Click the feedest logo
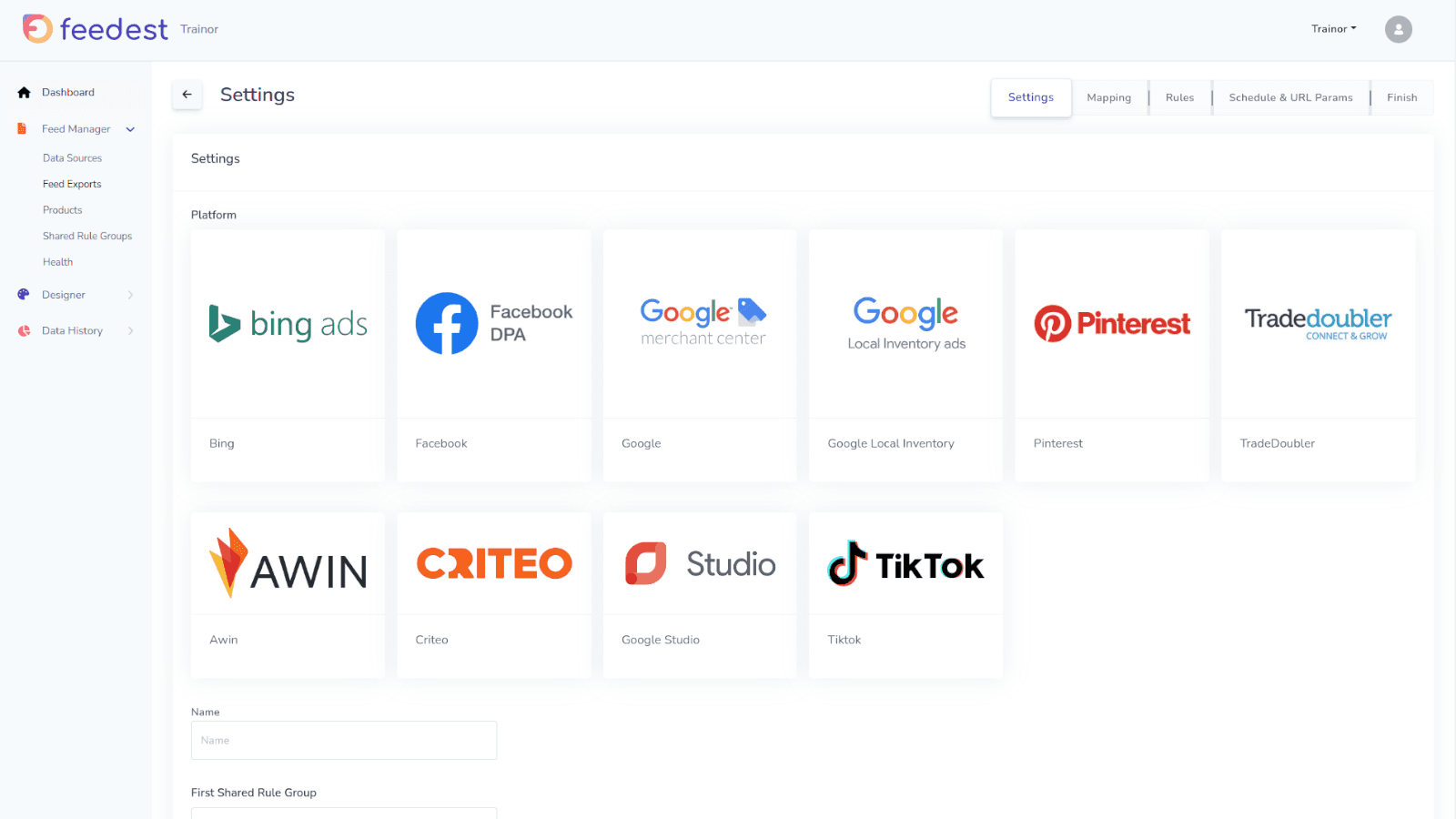Image resolution: width=1456 pixels, height=819 pixels. pos(96,29)
